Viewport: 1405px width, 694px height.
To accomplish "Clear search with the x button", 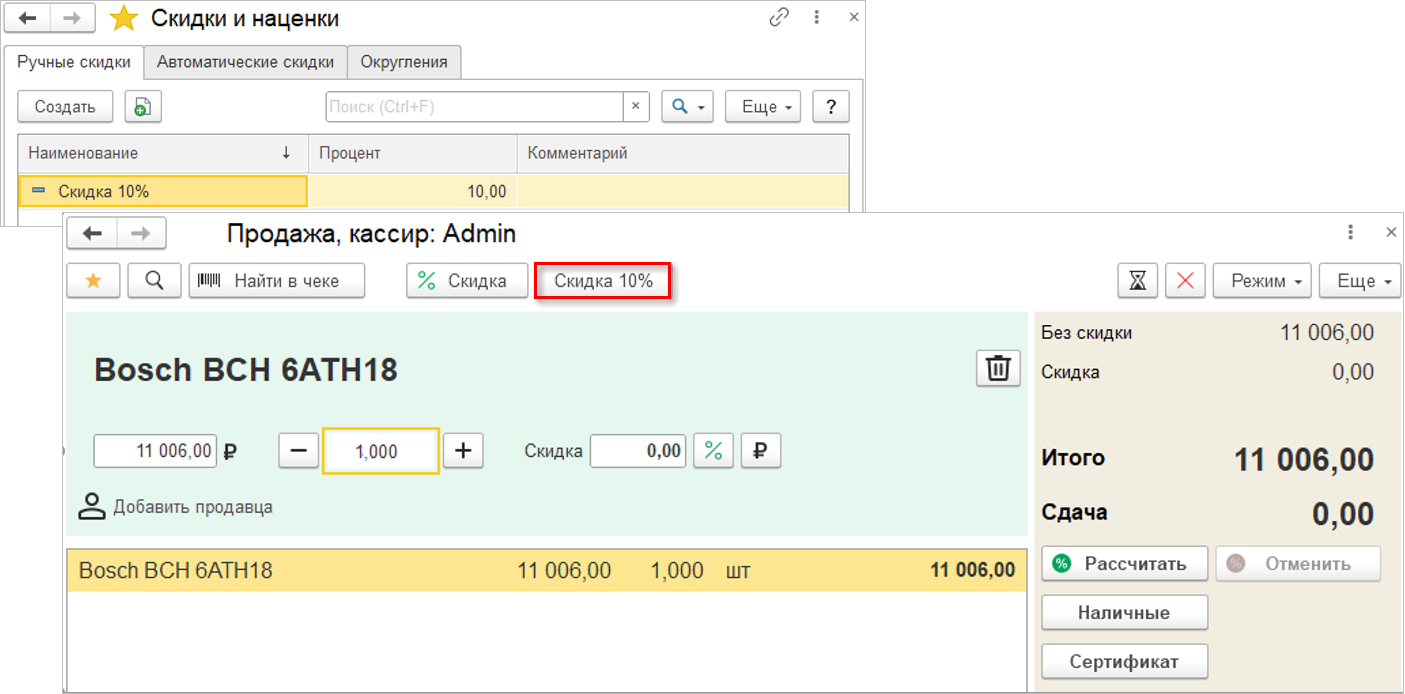I will point(637,106).
